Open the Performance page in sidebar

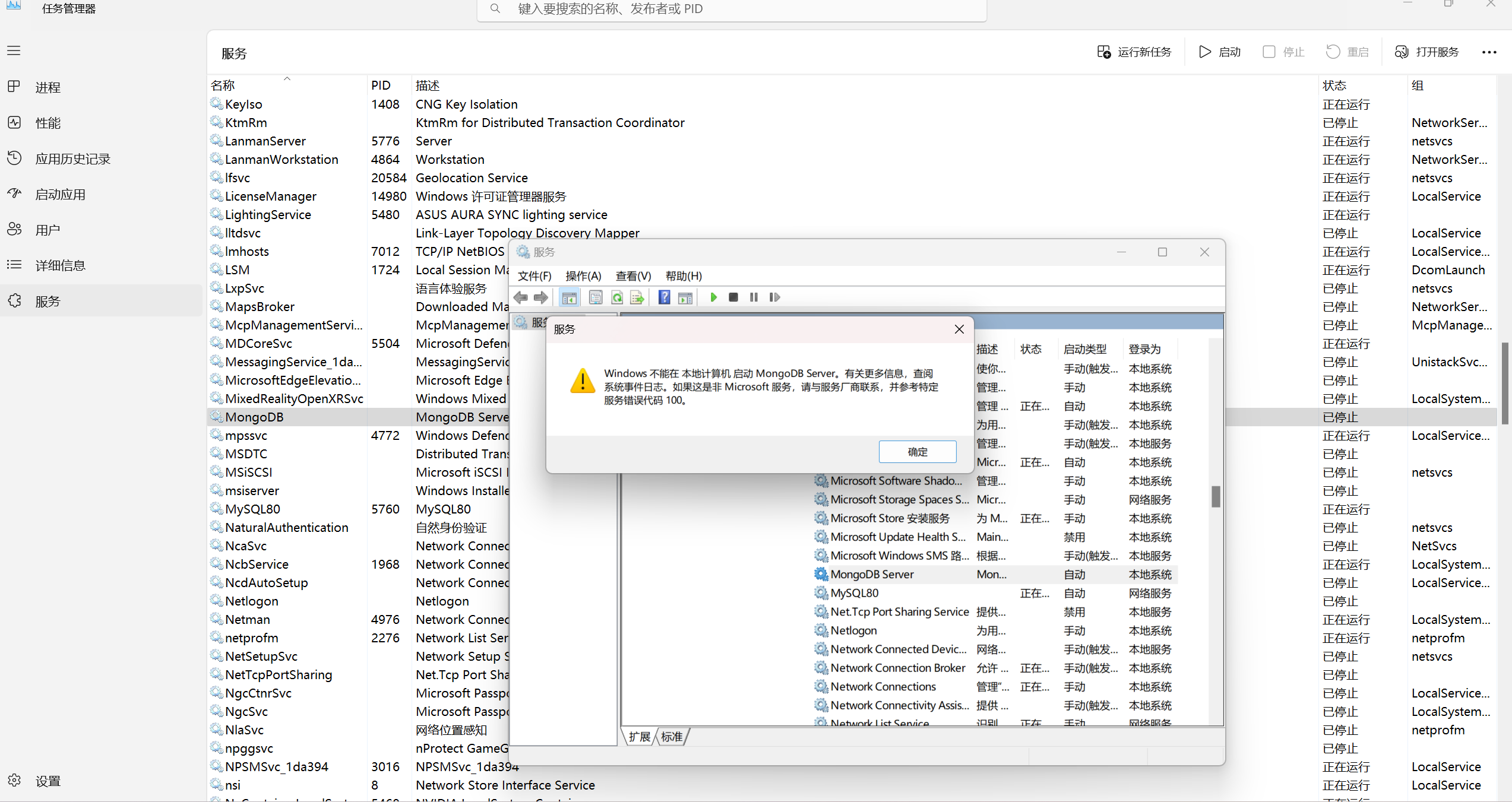[48, 123]
